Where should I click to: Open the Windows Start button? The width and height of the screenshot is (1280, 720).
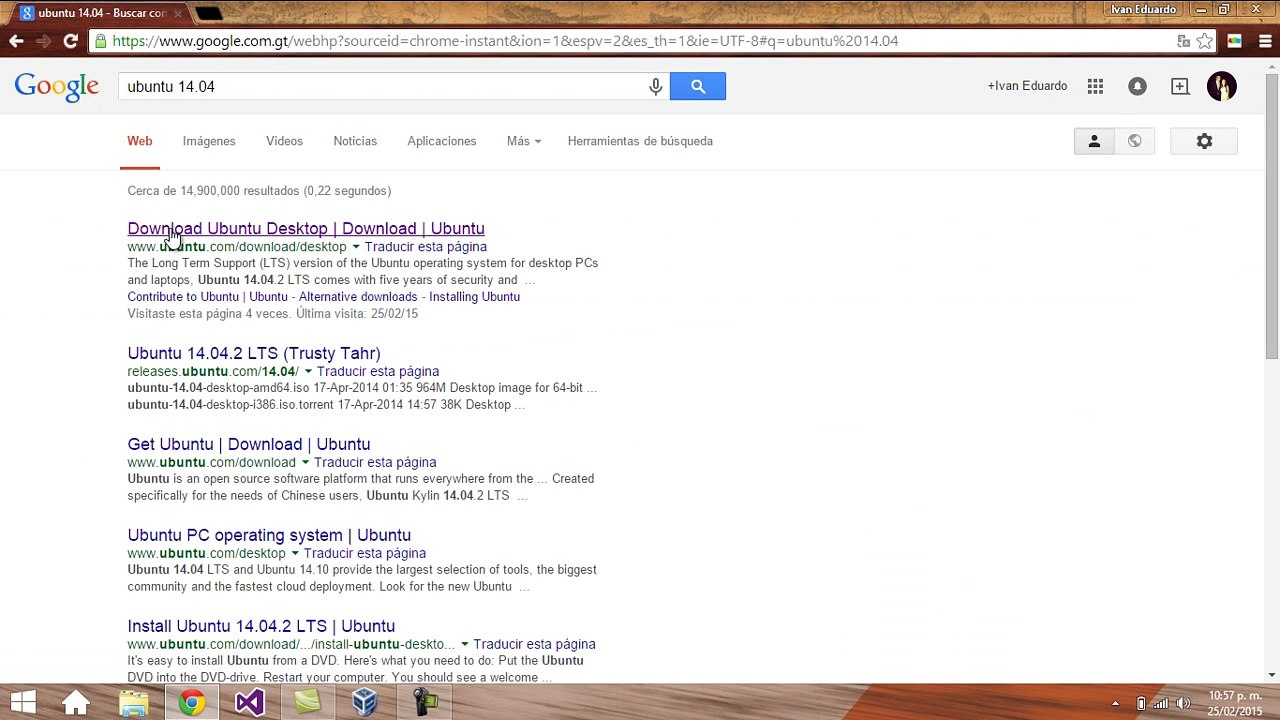[x=23, y=703]
